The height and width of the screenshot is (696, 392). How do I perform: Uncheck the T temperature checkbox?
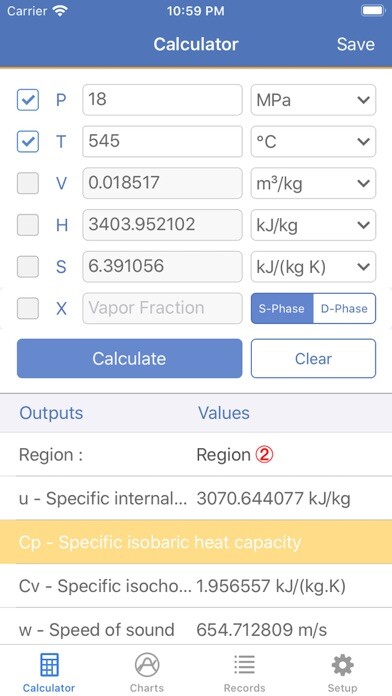click(28, 142)
